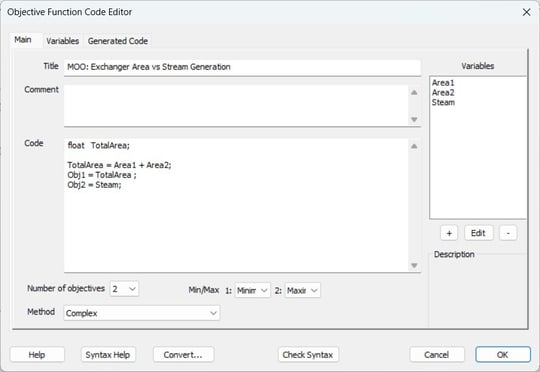
Task: Click the line 'Obj1 = TotalArea ;'
Action: 102,175
